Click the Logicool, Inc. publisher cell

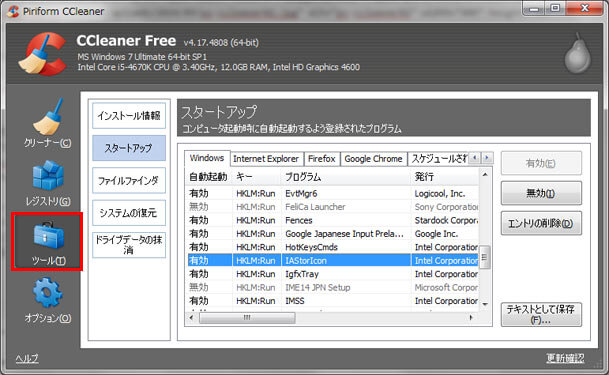click(440, 193)
